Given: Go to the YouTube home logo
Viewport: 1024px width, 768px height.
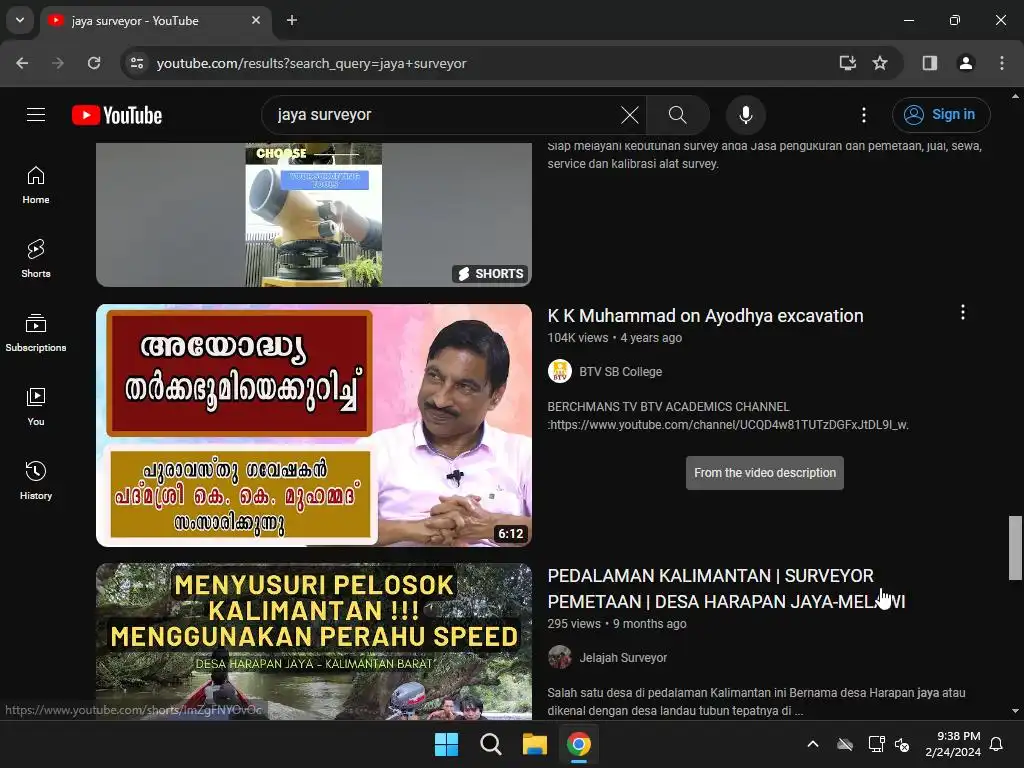Looking at the screenshot, I should click(117, 116).
